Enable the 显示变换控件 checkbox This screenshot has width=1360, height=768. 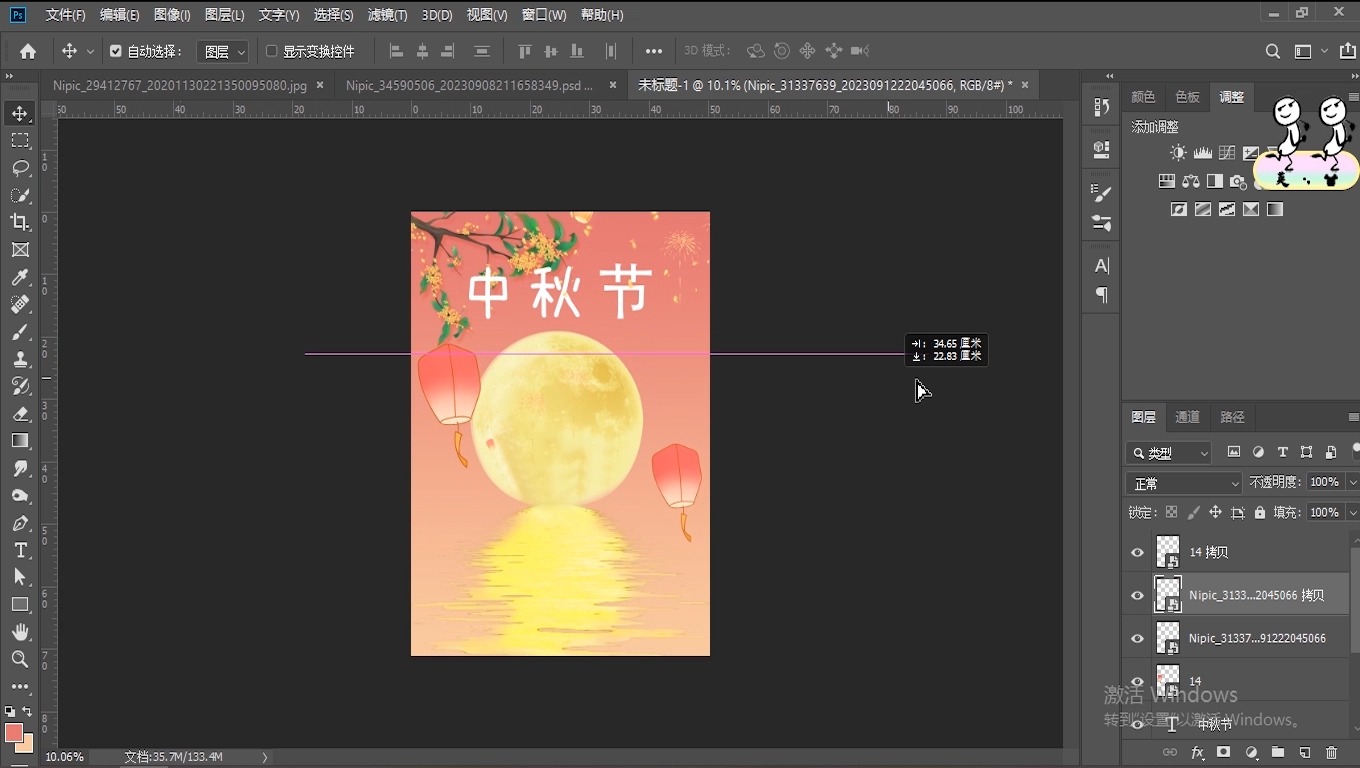coord(271,51)
